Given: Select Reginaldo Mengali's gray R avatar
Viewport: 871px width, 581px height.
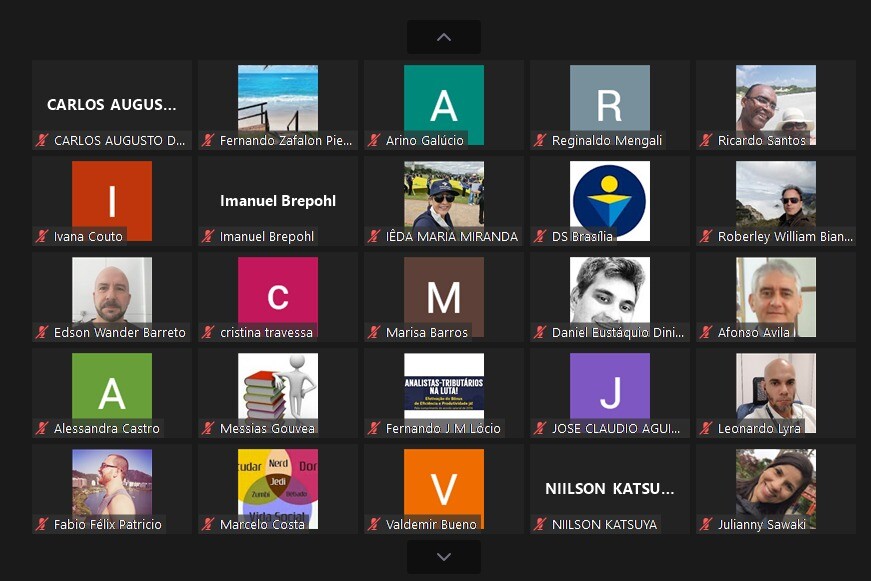Looking at the screenshot, I should tap(609, 100).
